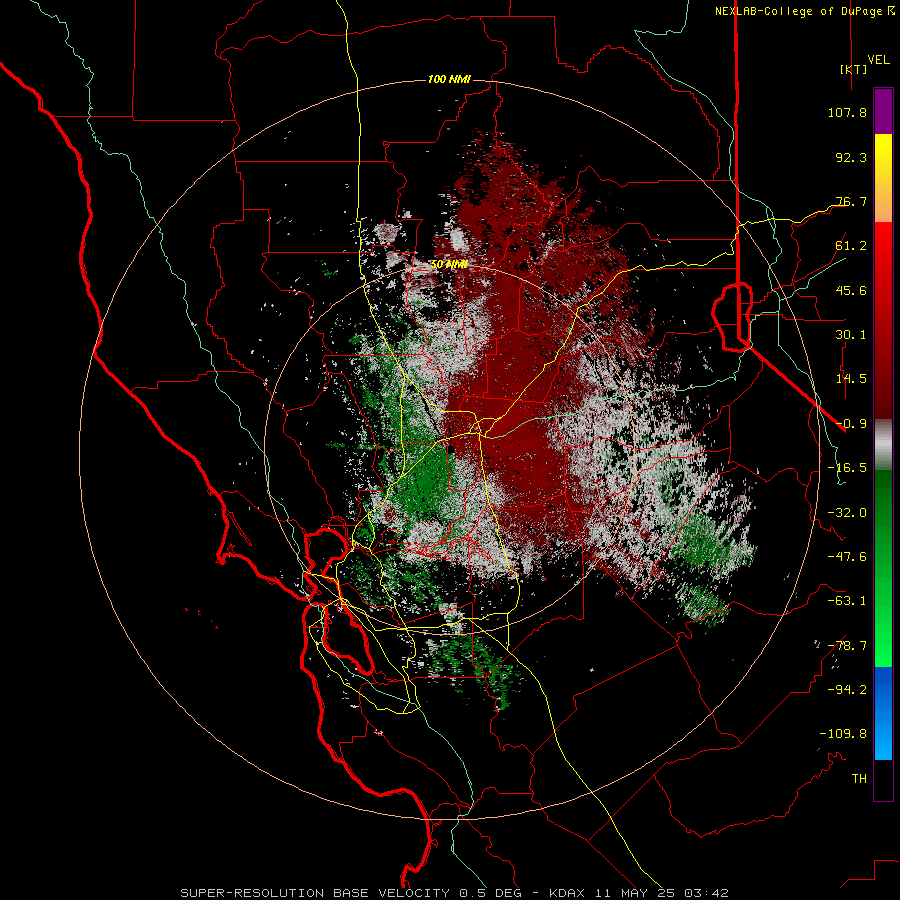900x900 pixels.
Task: Select the -94.2 scale value
Action: coord(847,689)
